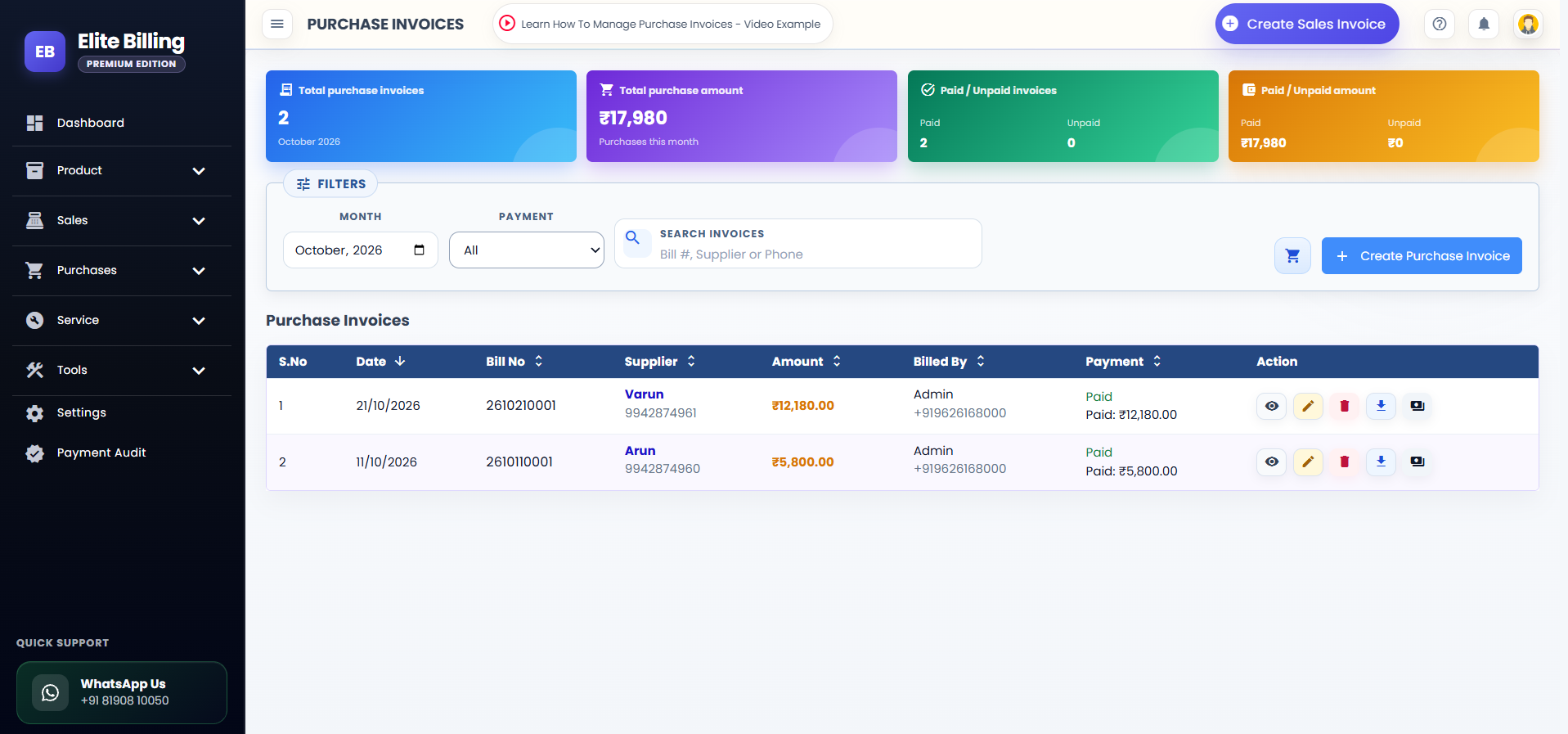Screen dimensions: 1568x734
Task: Sort table by Supplier column
Action: pyautogui.click(x=660, y=362)
